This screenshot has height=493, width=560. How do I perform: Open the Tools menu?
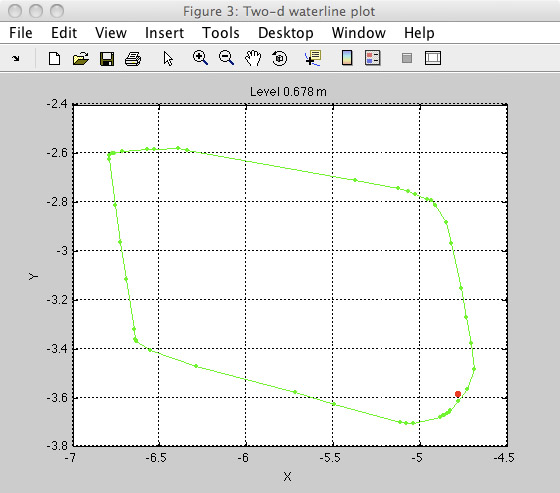pyautogui.click(x=221, y=33)
